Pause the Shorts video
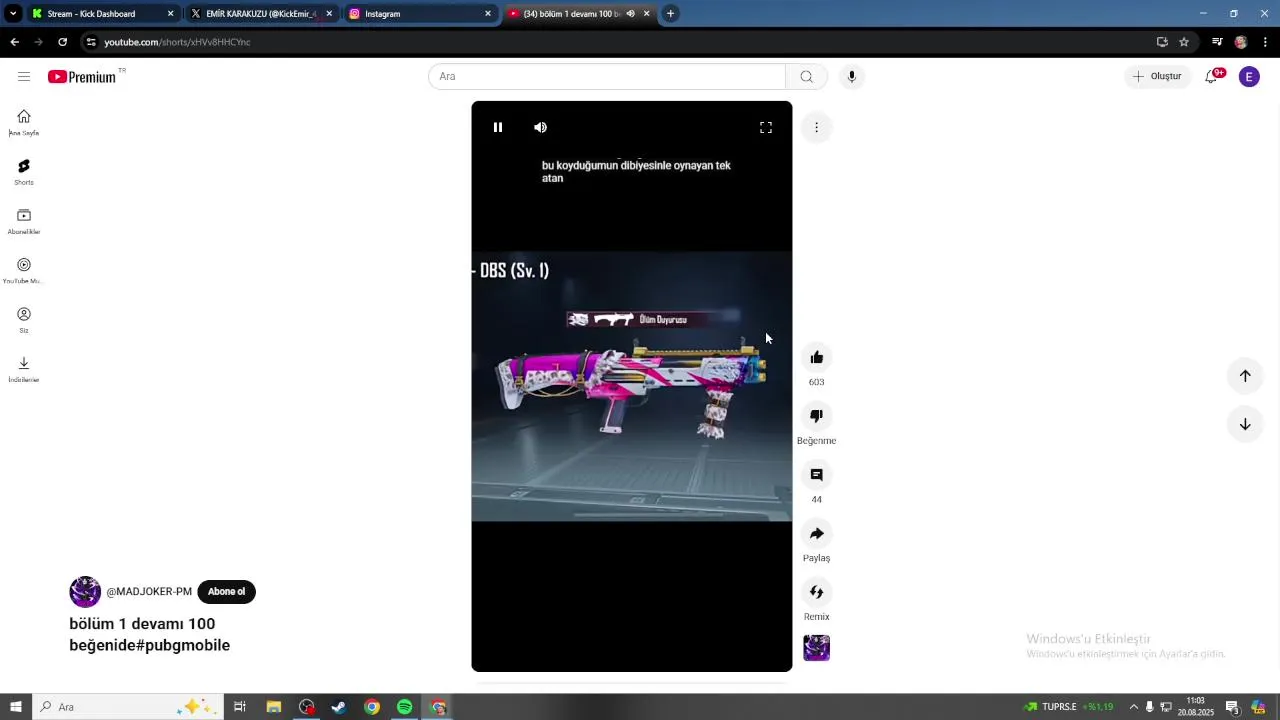1280x720 pixels. click(x=498, y=127)
